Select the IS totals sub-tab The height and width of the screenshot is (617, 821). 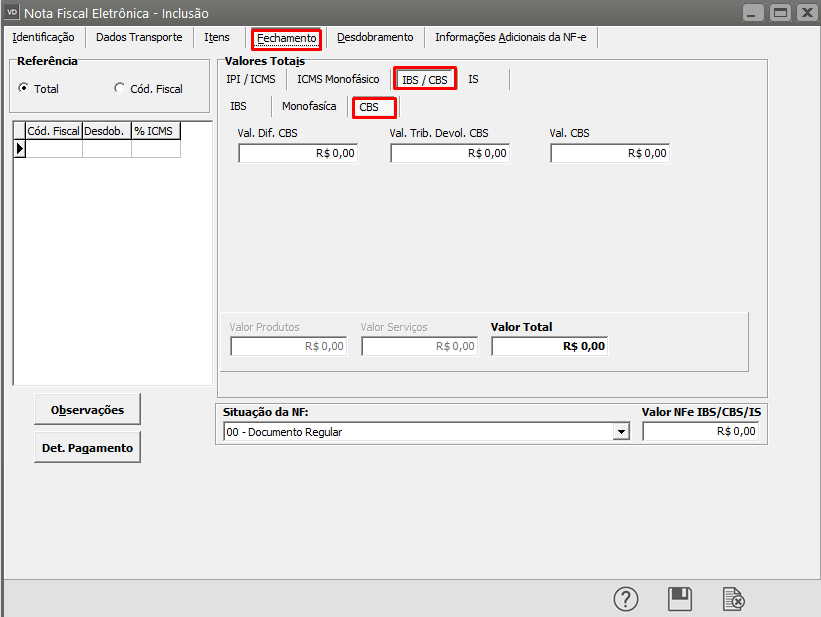coord(473,79)
